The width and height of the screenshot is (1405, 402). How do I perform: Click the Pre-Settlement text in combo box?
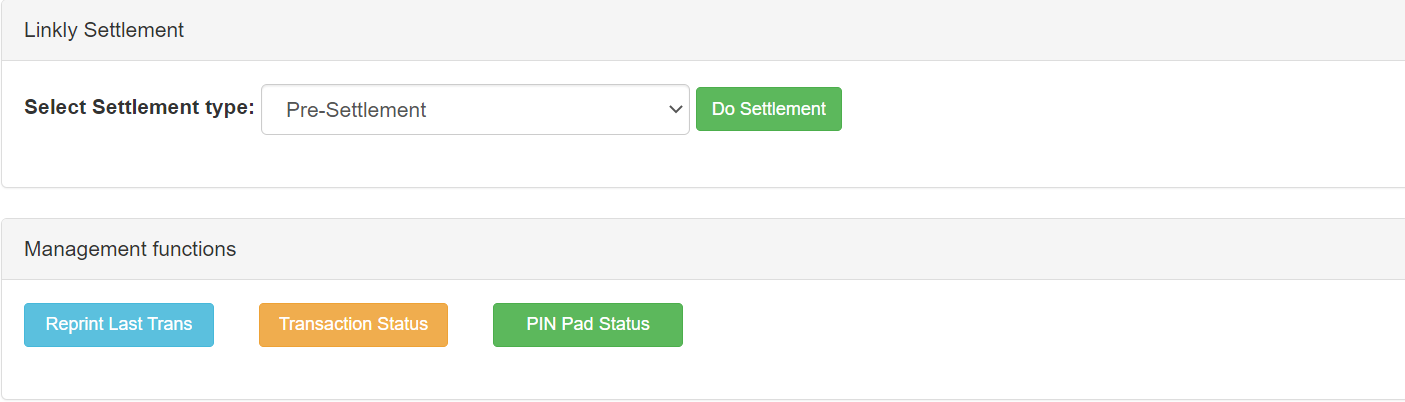(356, 110)
